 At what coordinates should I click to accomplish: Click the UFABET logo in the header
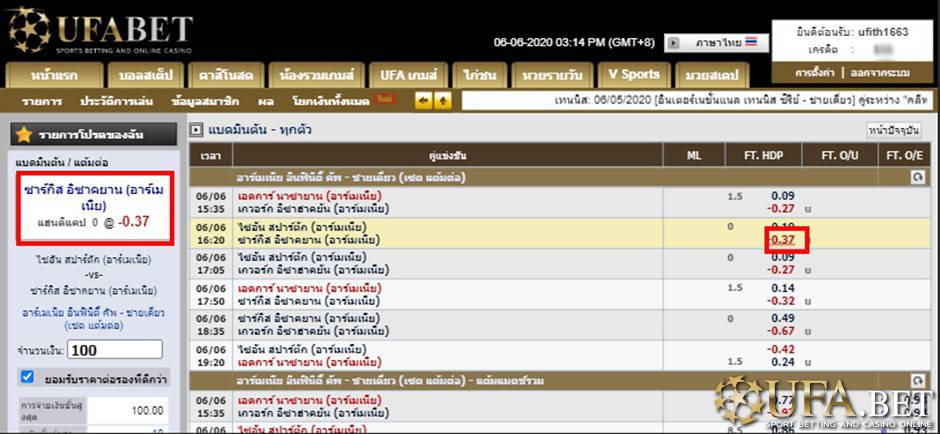coord(100,31)
